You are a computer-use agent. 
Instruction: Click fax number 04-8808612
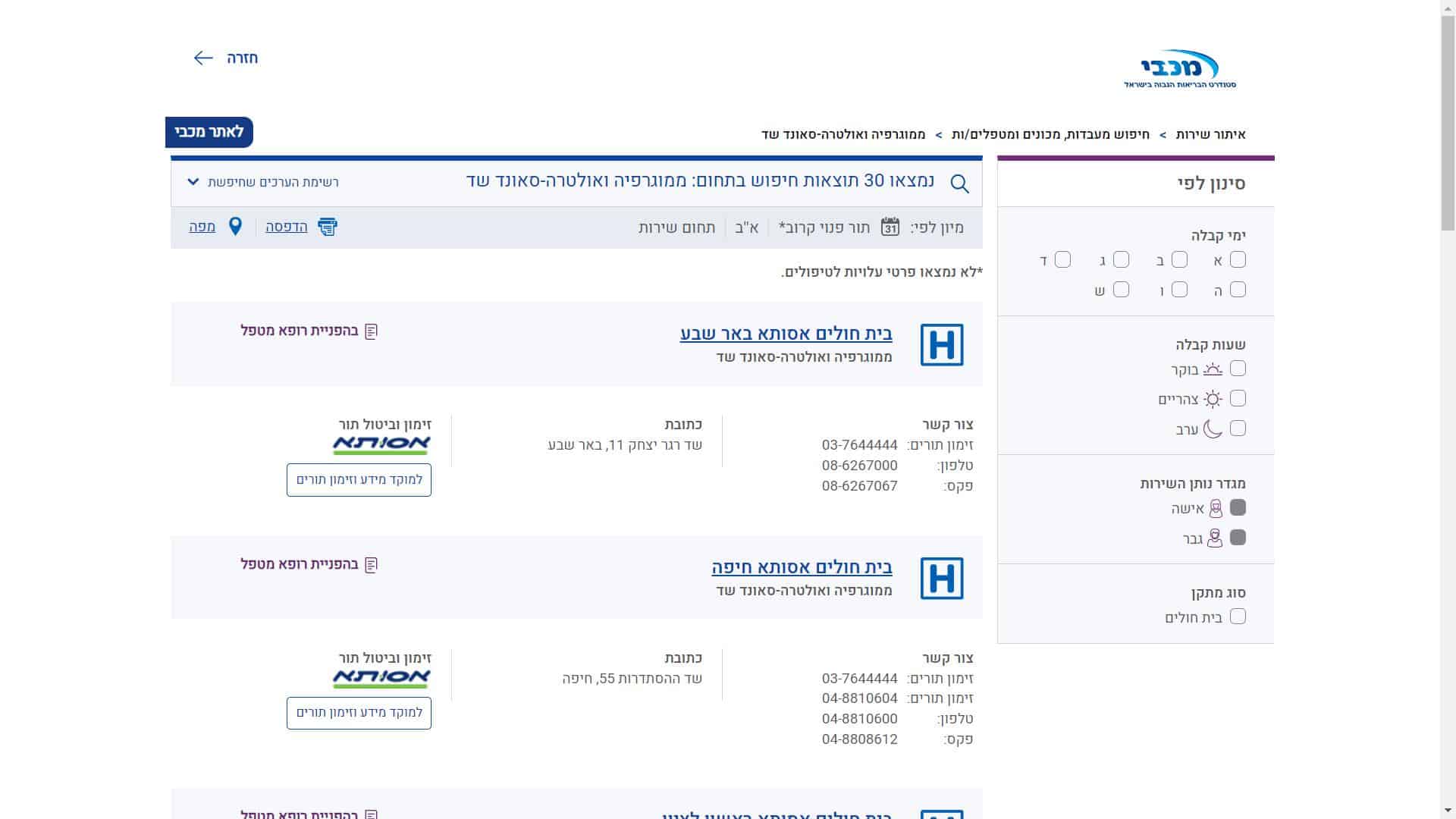pos(859,739)
